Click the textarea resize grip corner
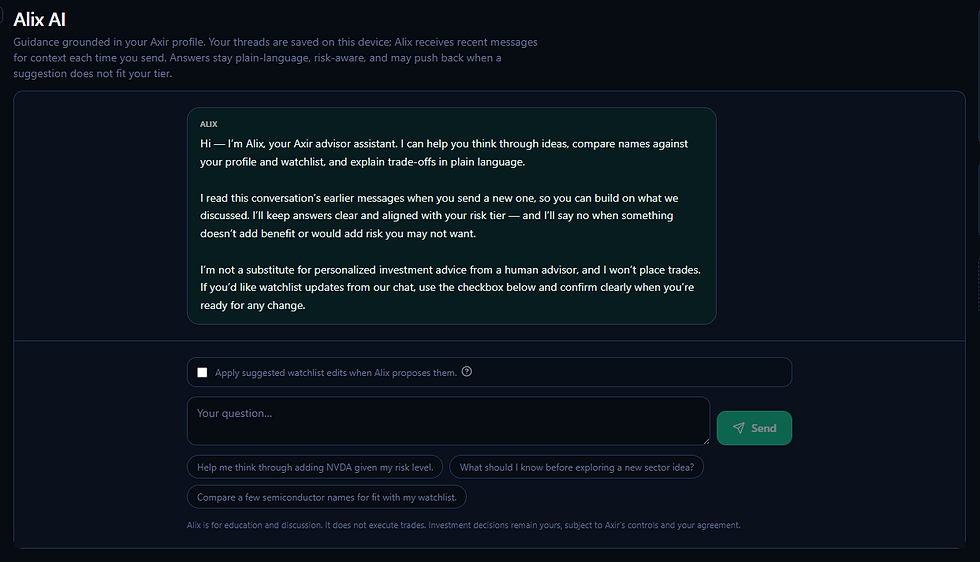 point(706,441)
